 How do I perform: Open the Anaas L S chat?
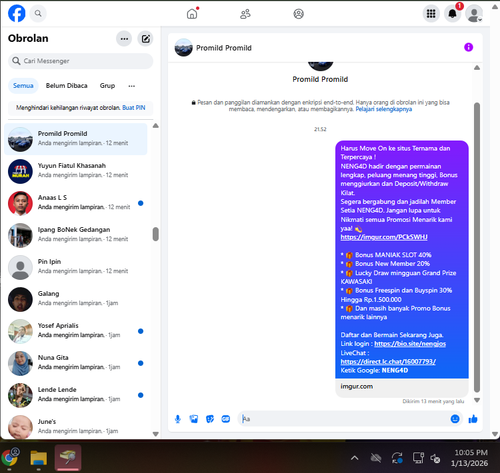[x=76, y=203]
